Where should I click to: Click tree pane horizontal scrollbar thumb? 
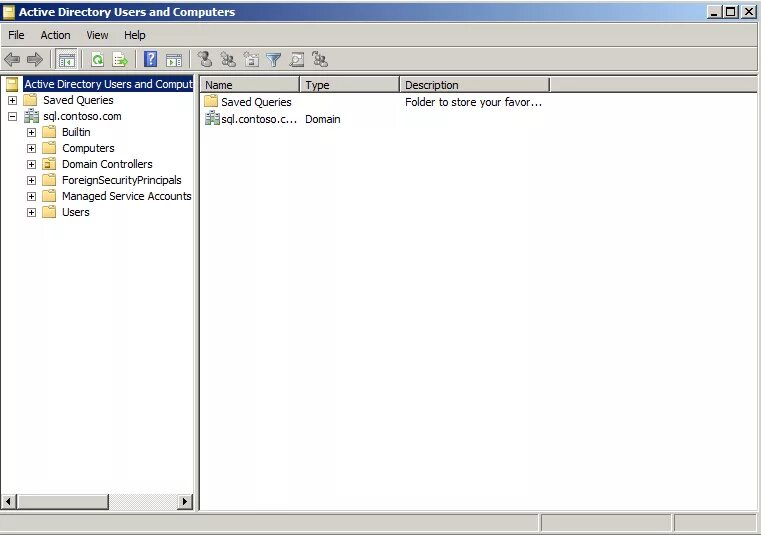tap(63, 501)
